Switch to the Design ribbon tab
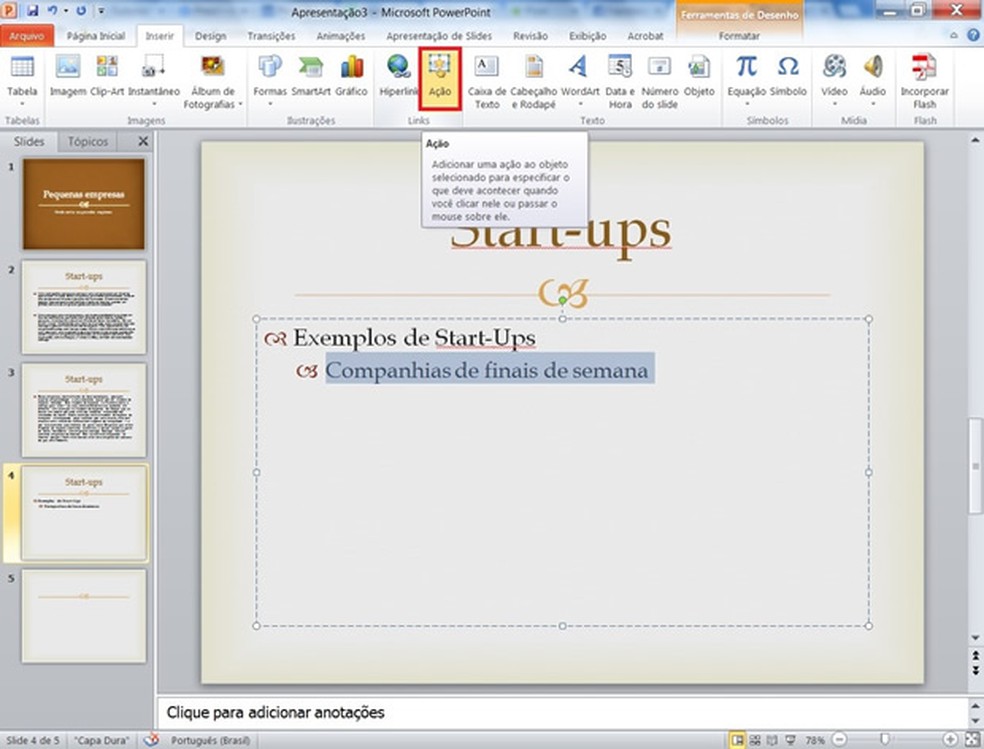984x749 pixels. (x=211, y=35)
